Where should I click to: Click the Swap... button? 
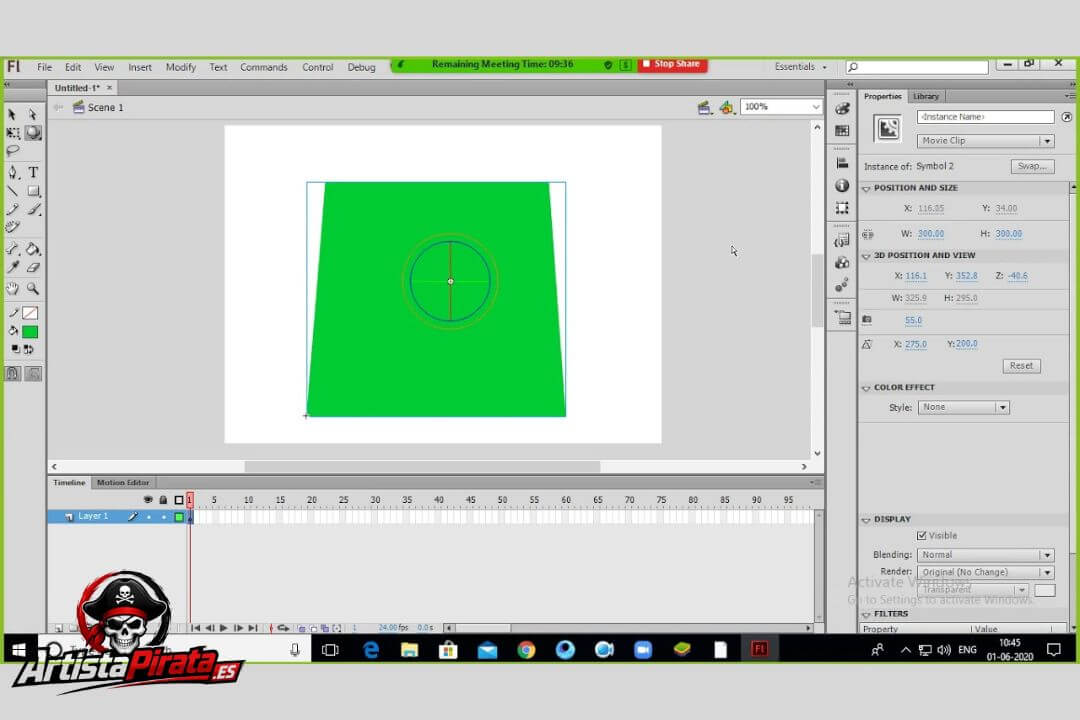click(x=1032, y=166)
